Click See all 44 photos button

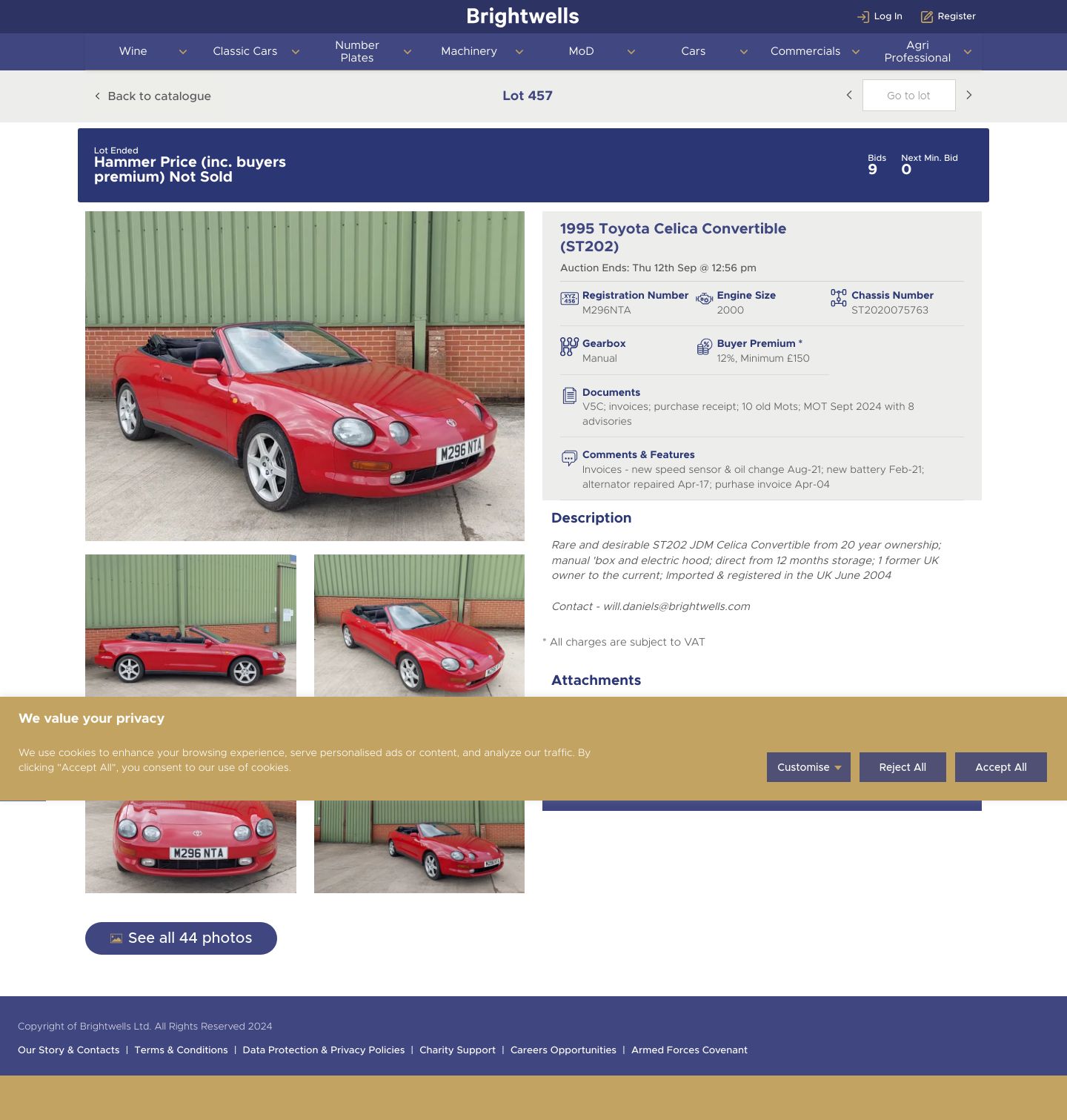pos(181,938)
